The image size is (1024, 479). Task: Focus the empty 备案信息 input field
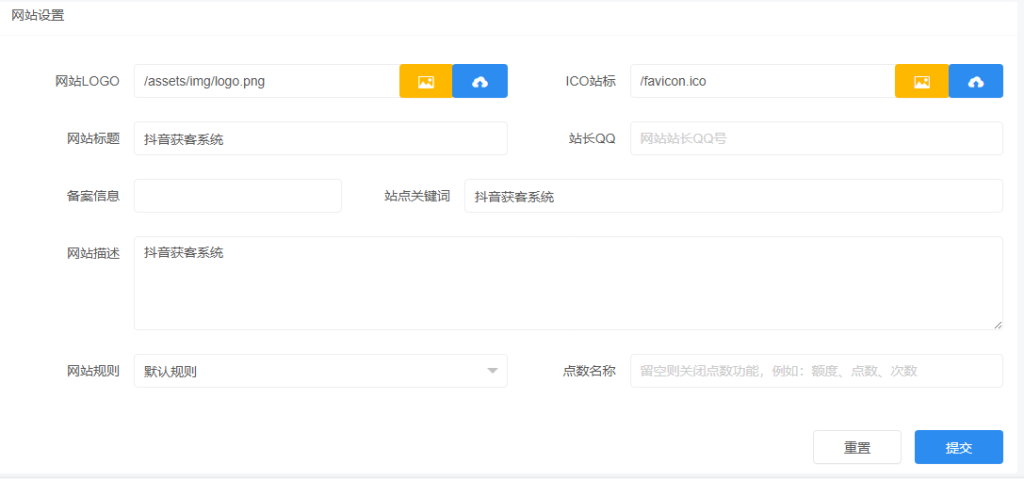pyautogui.click(x=238, y=196)
